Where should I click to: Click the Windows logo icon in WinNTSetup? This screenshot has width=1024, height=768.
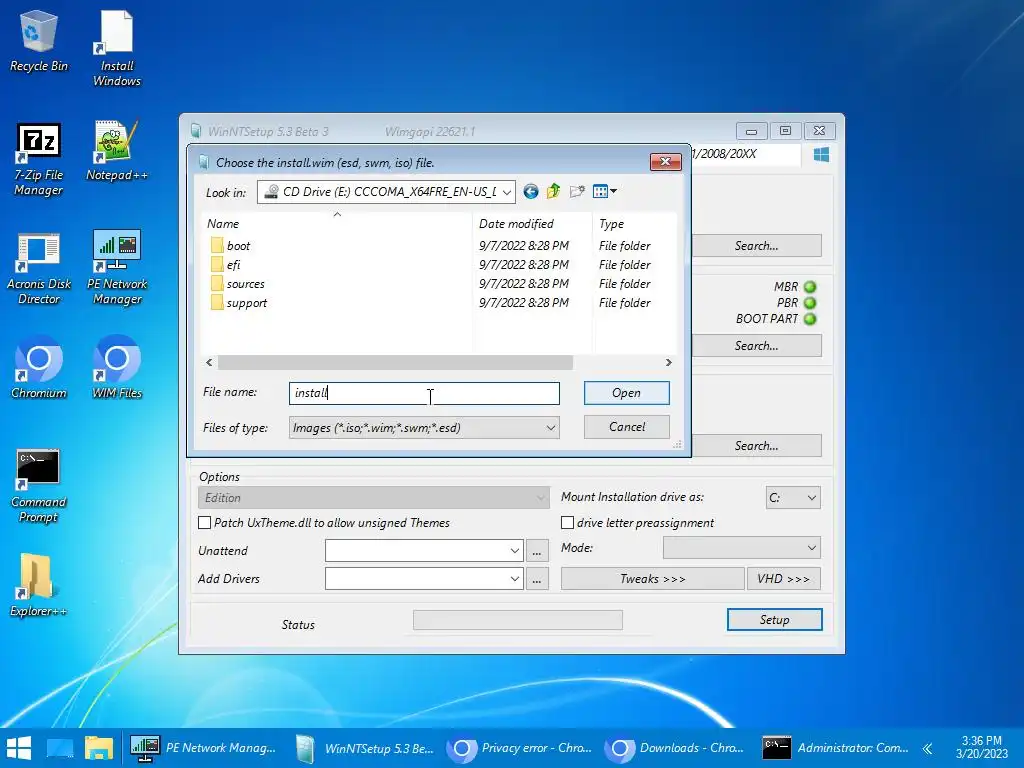coord(821,155)
